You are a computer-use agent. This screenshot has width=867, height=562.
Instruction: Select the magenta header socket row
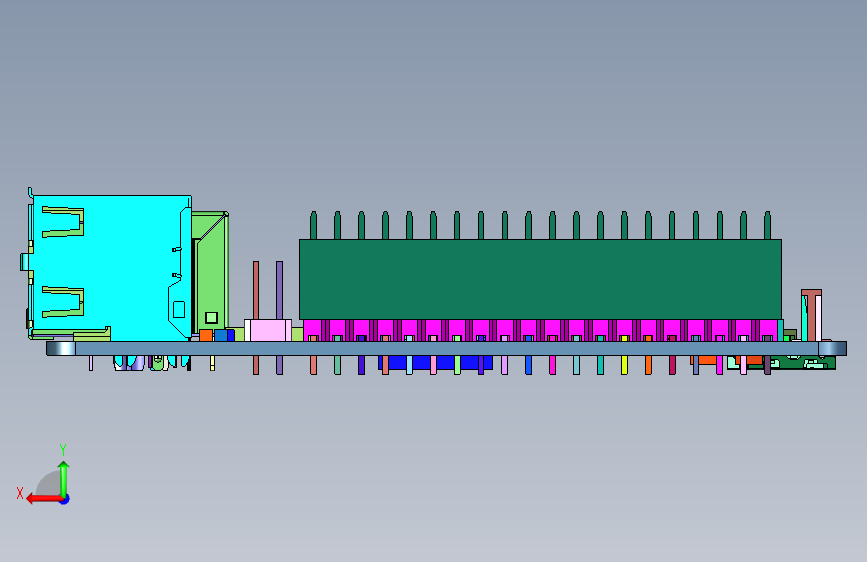point(542,330)
